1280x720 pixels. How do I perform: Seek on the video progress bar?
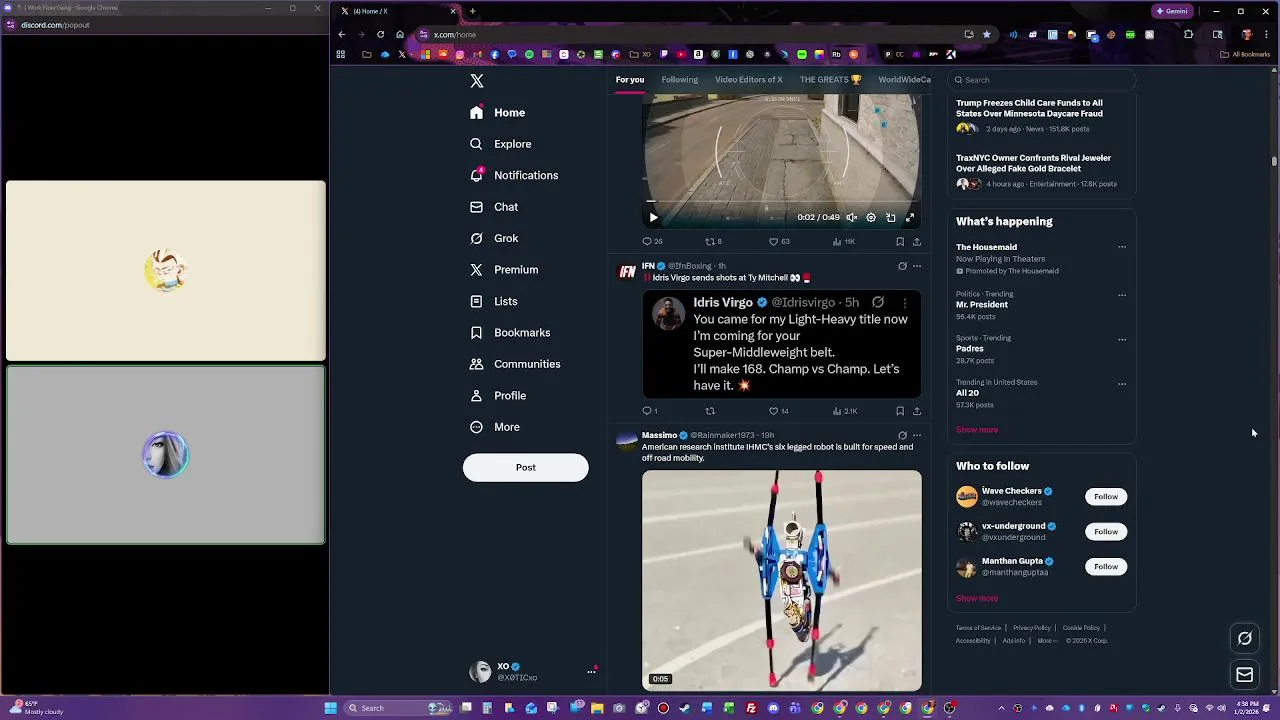[781, 203]
